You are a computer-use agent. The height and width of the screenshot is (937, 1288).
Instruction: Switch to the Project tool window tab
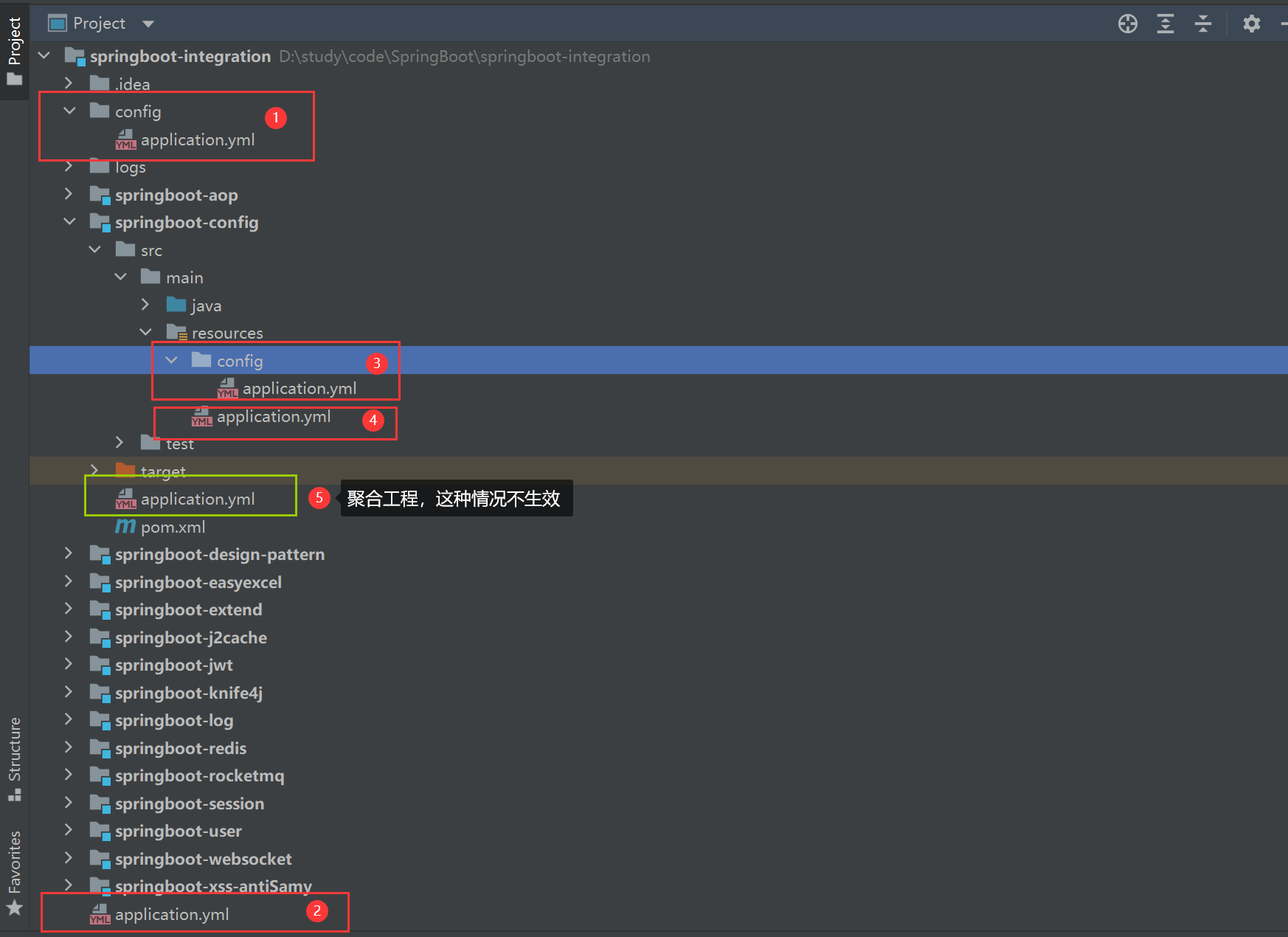[x=14, y=50]
